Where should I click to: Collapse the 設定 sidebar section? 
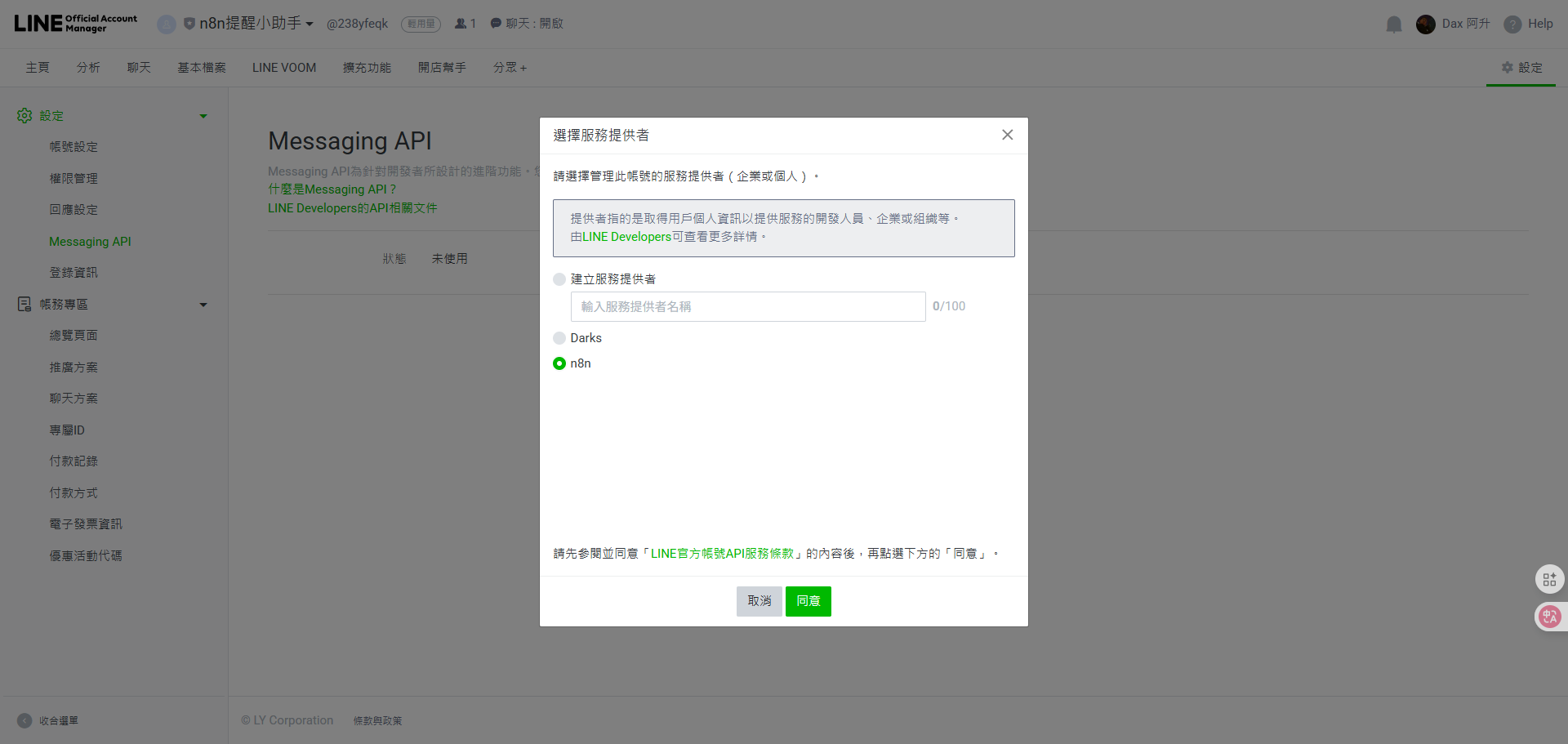pyautogui.click(x=203, y=115)
